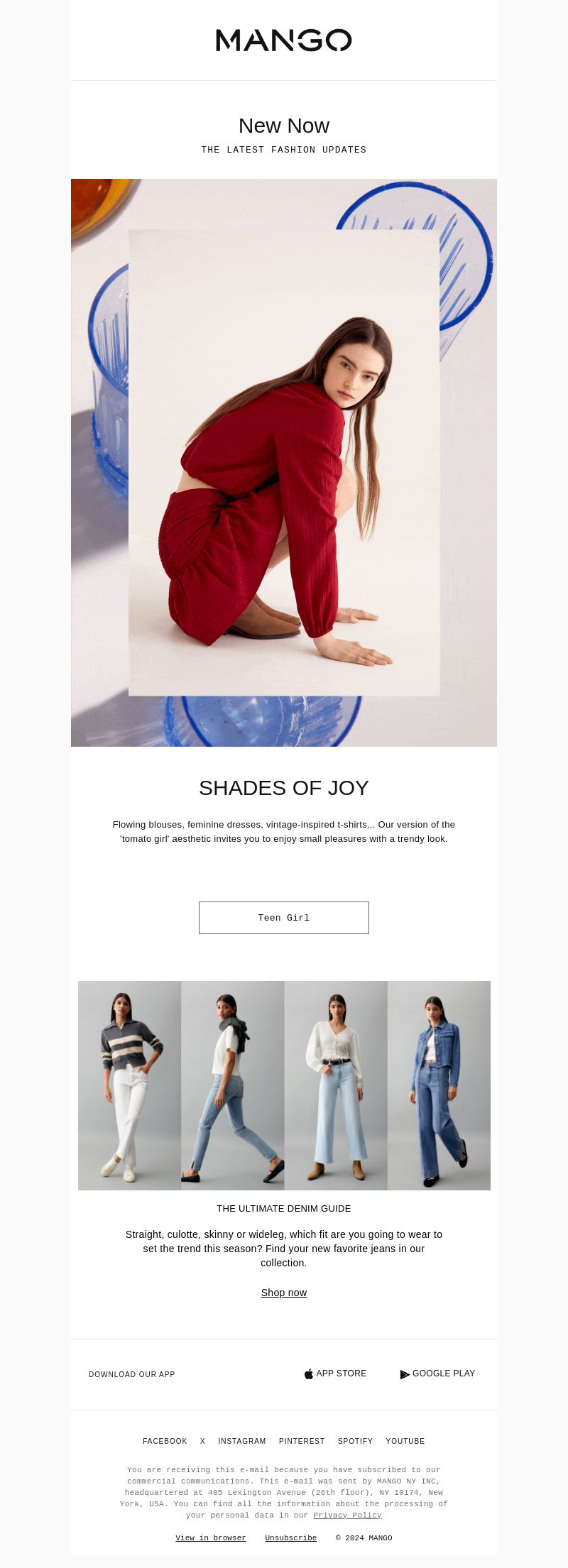Open the GOOGLE PLAY link
568x1568 pixels.
tap(437, 1374)
